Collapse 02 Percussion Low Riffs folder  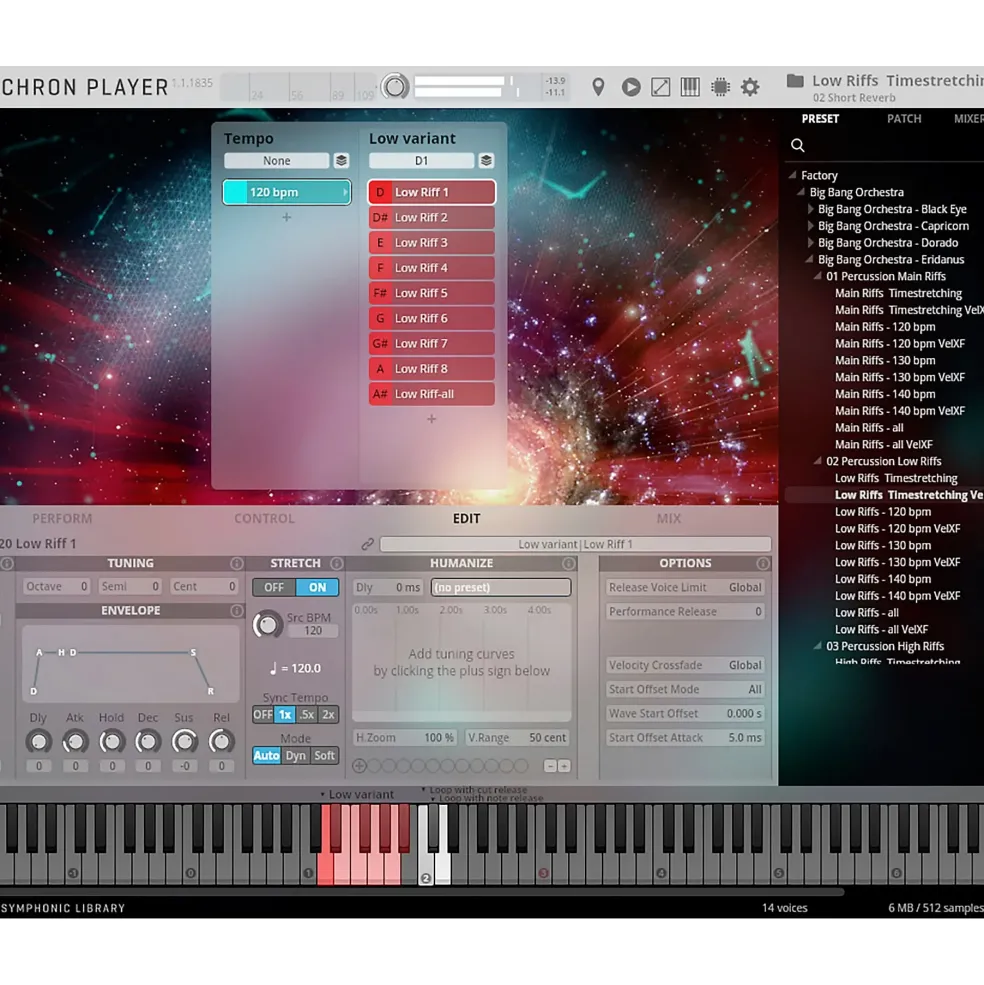[817, 461]
